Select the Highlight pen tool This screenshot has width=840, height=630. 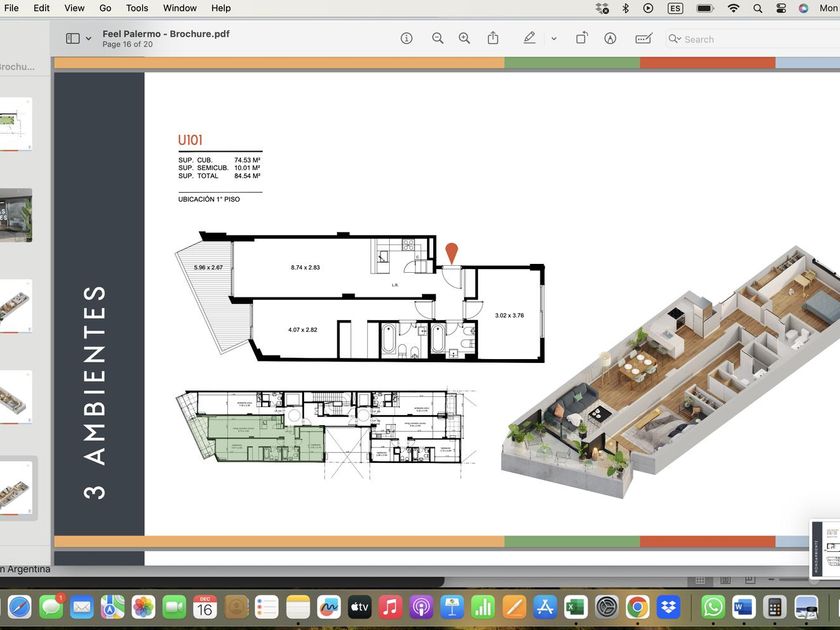(529, 38)
